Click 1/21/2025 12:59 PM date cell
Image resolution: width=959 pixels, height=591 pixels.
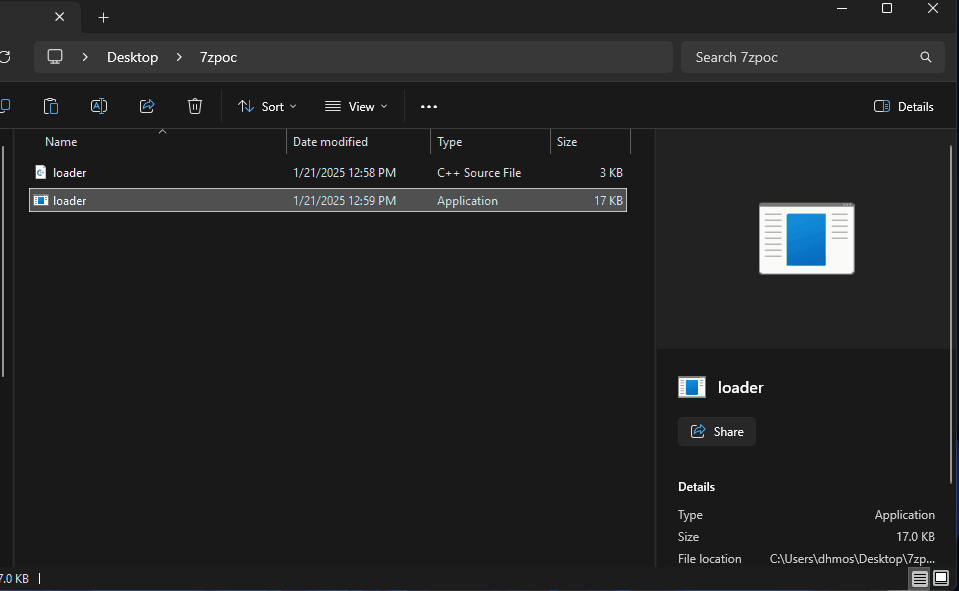(344, 200)
